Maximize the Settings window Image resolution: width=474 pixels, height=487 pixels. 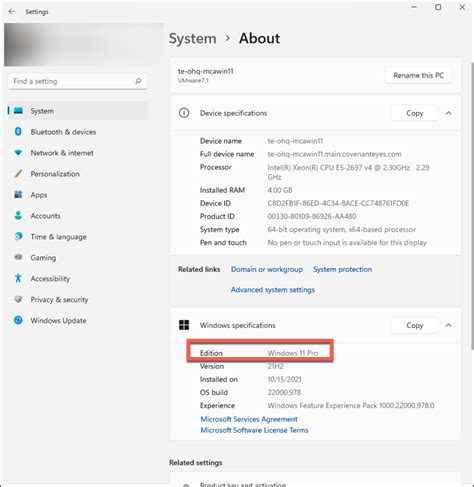pyautogui.click(x=438, y=7)
